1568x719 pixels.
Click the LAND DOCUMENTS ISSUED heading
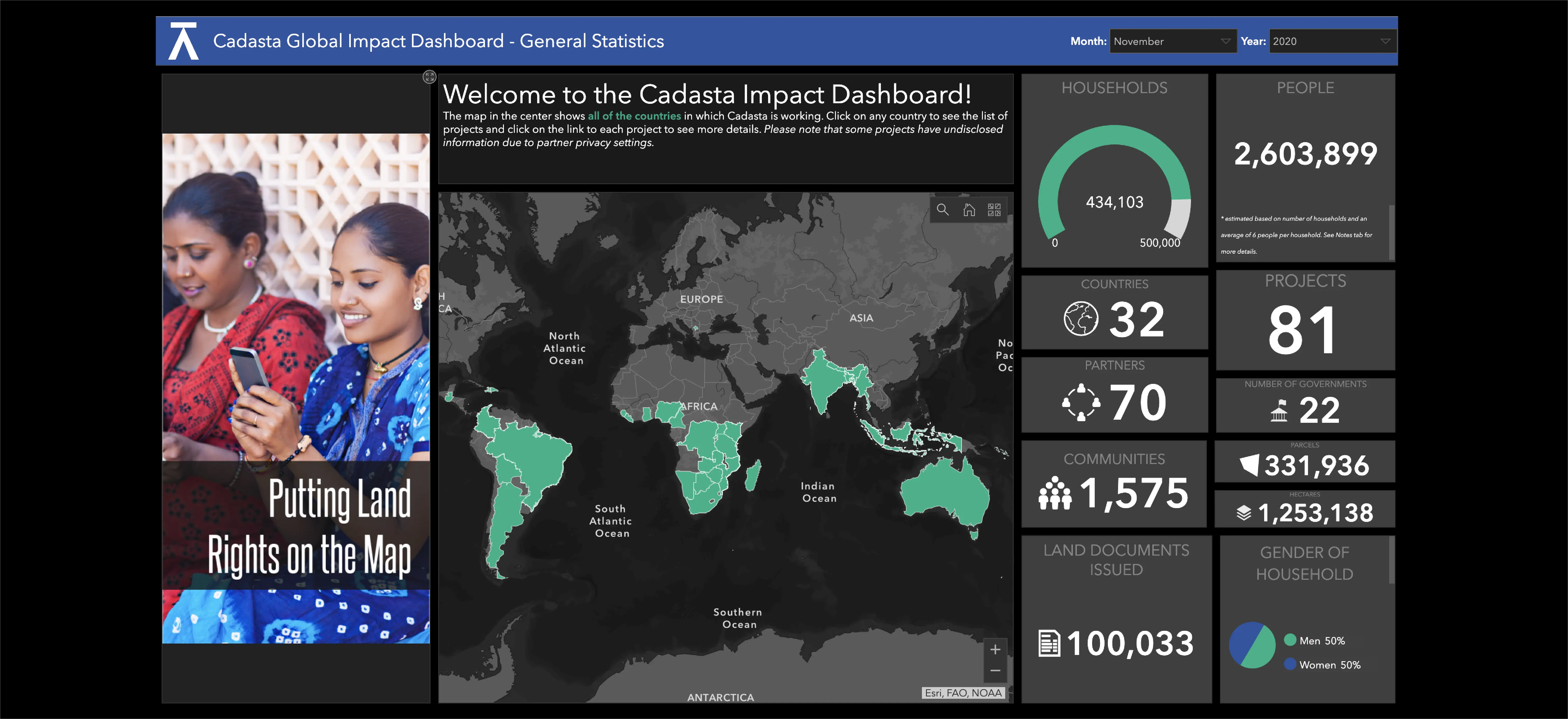click(1116, 560)
